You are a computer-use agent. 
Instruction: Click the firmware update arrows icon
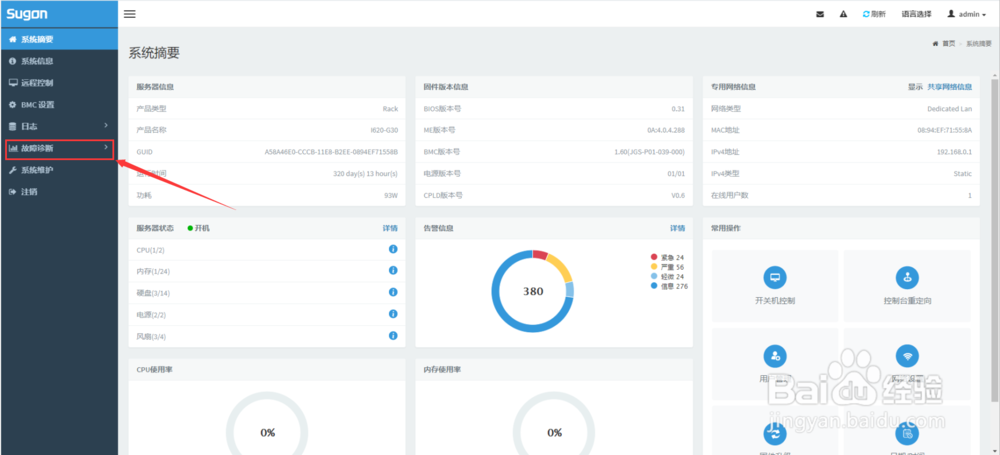click(775, 433)
